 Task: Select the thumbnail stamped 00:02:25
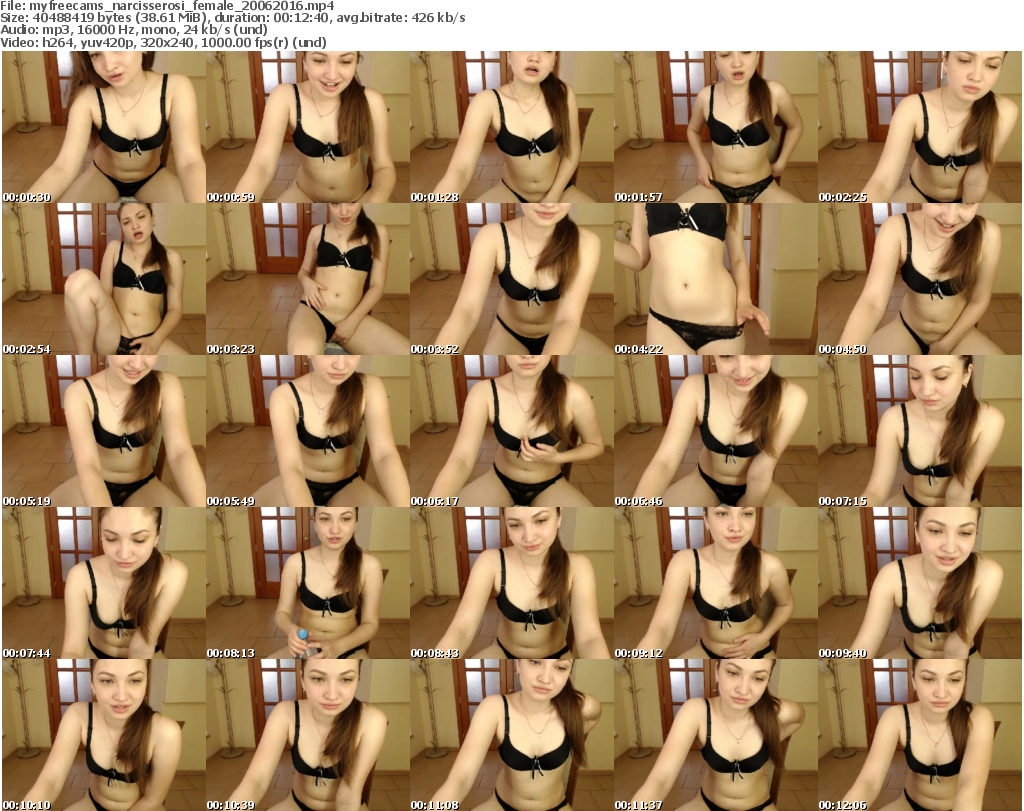coord(920,127)
